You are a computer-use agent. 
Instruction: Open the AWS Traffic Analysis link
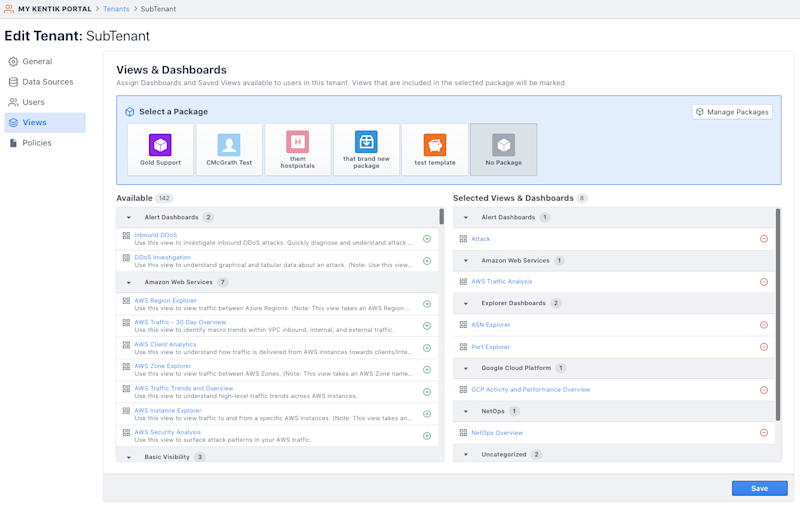click(502, 282)
